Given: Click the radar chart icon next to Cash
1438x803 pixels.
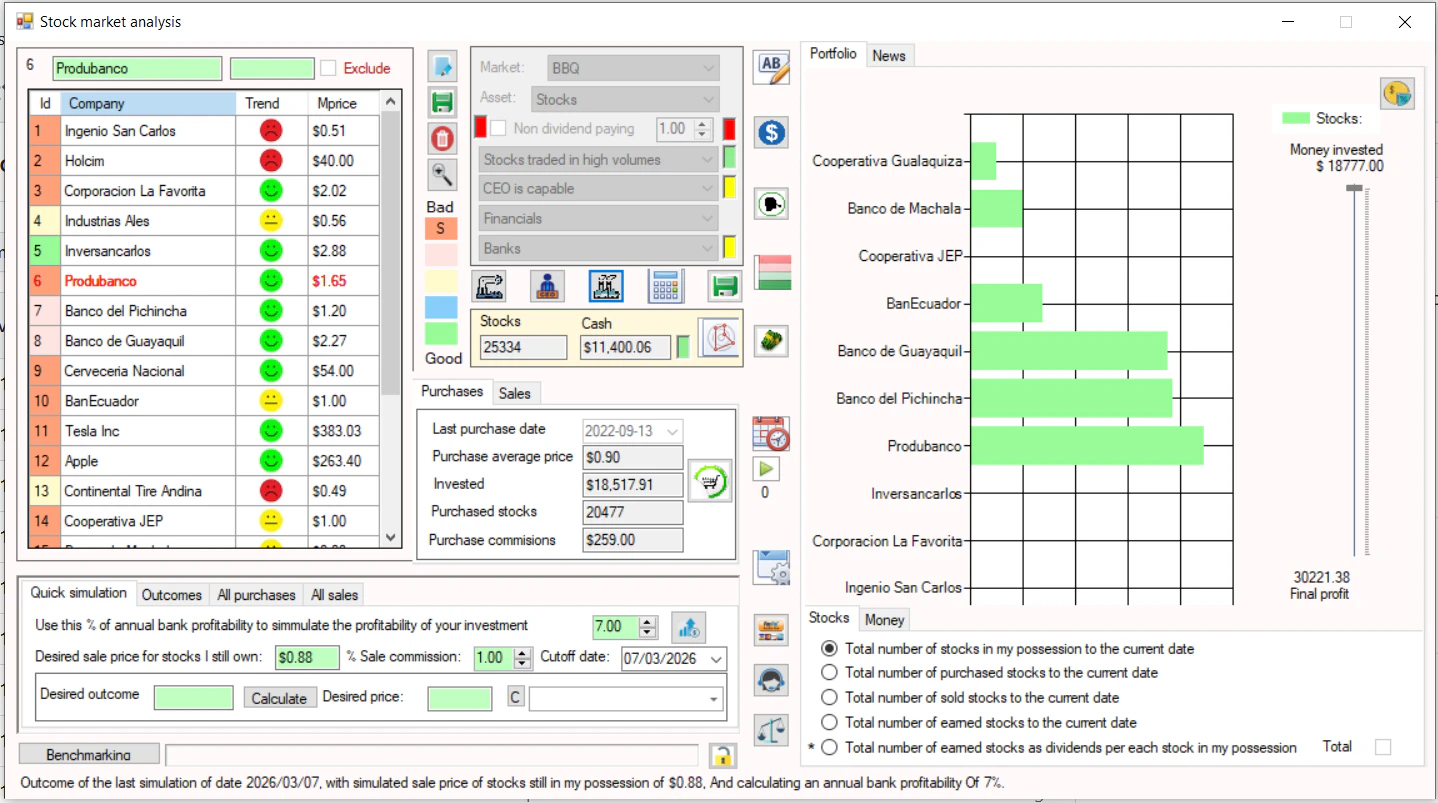Looking at the screenshot, I should click(718, 338).
